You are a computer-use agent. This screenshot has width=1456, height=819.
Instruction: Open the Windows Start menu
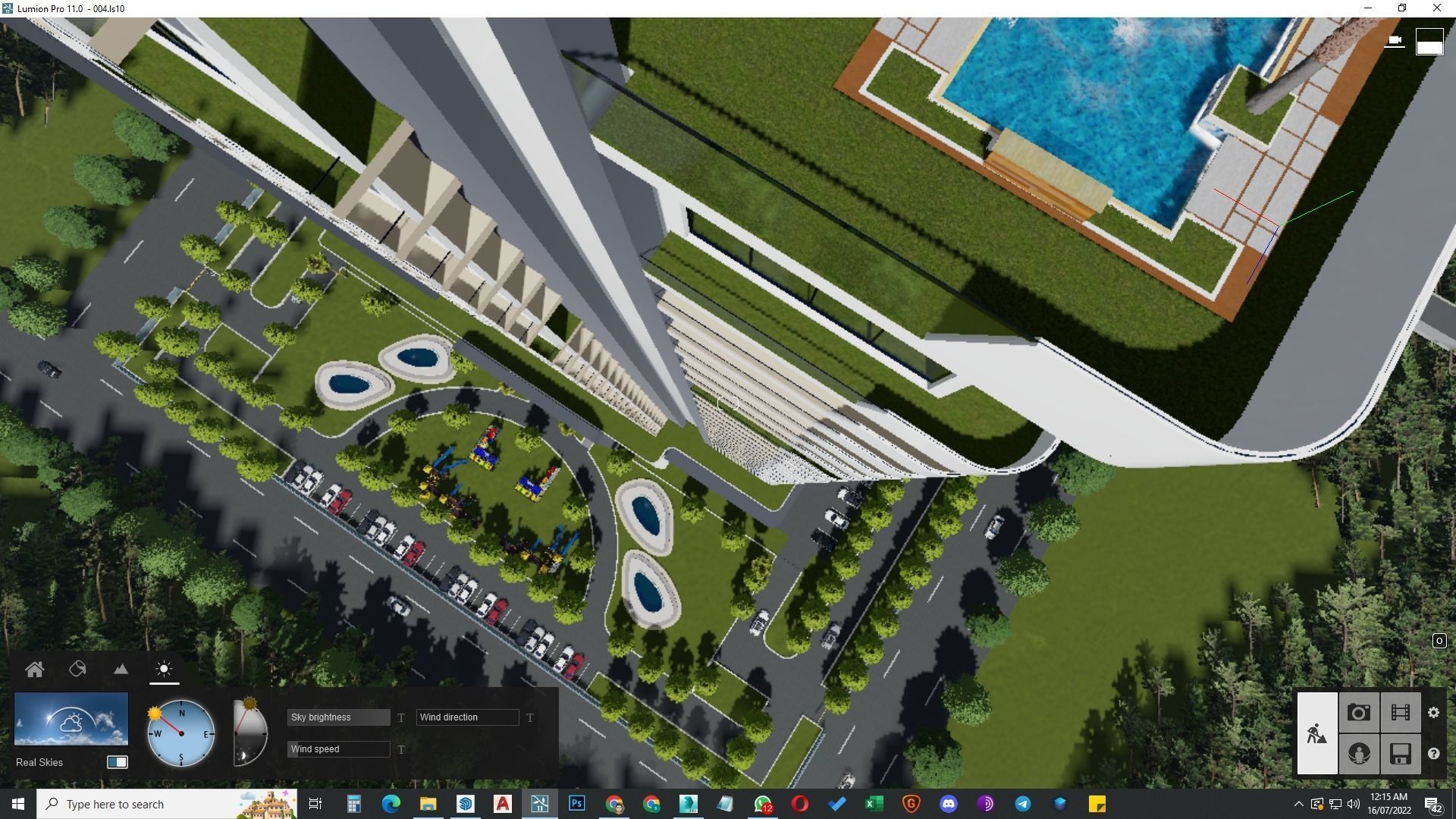[18, 804]
